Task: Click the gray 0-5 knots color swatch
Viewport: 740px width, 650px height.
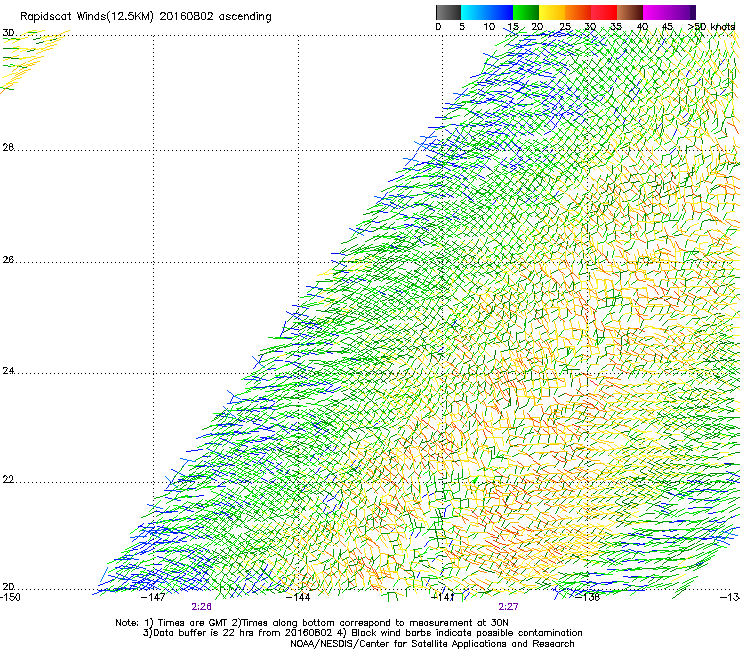Action: click(448, 12)
